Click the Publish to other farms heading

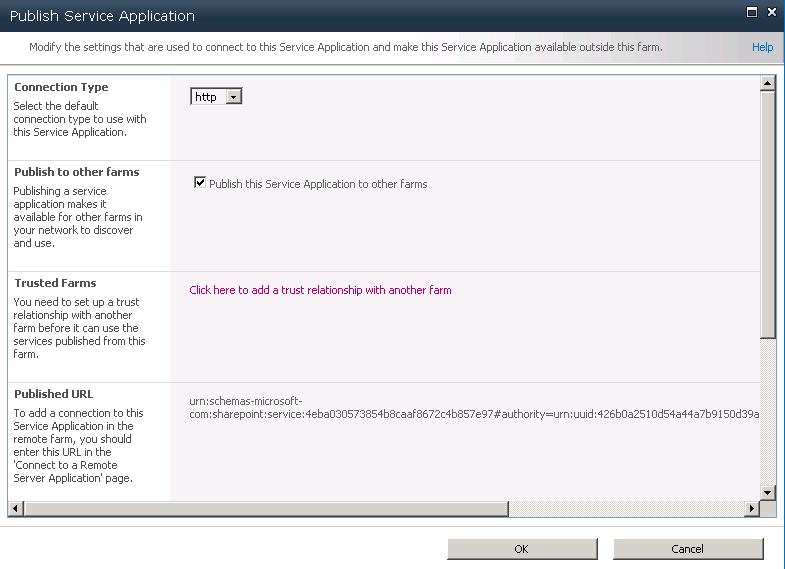pos(77,172)
